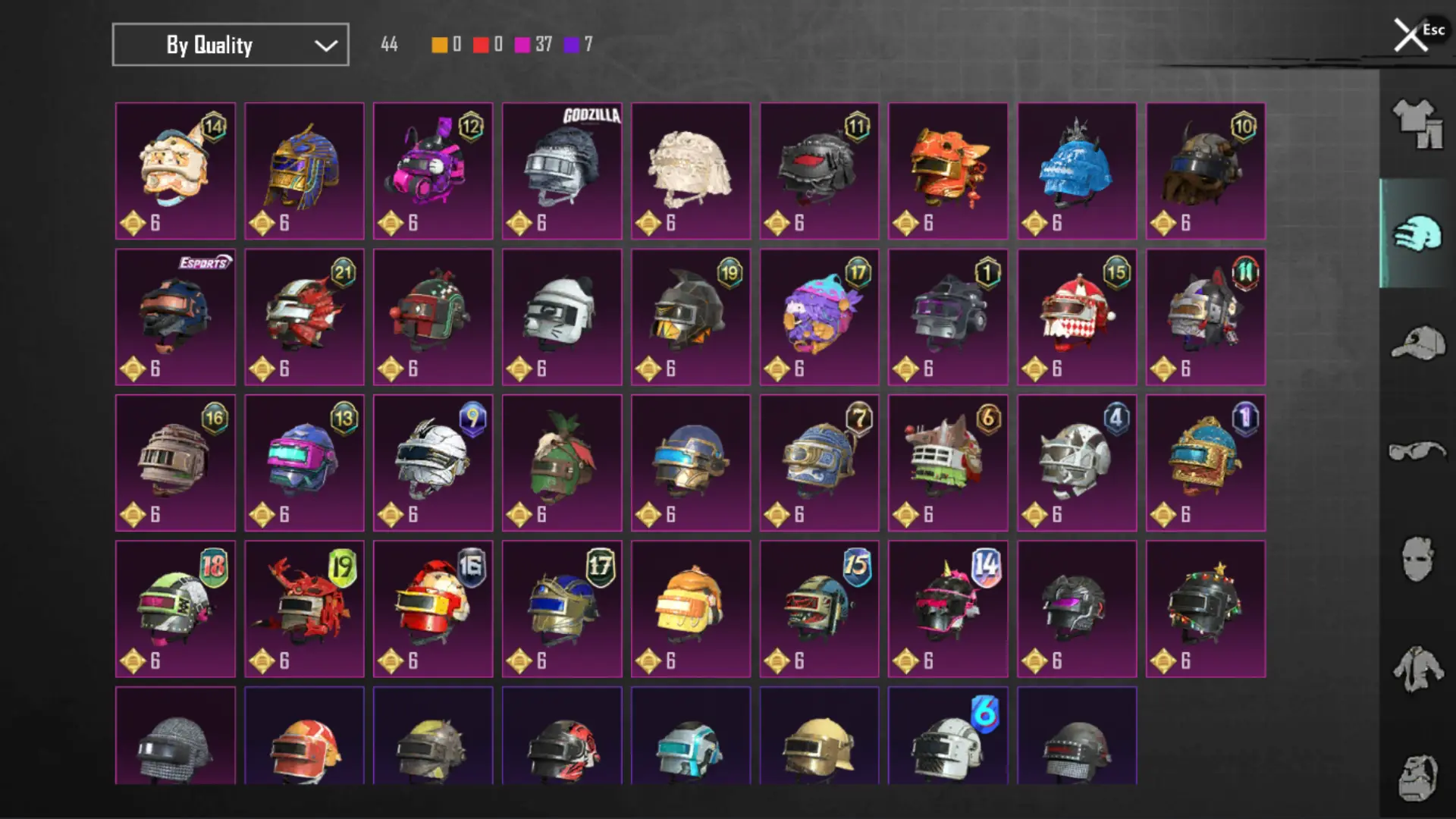Select the helmet with badge 21
This screenshot has width=1456, height=819.
(x=304, y=317)
